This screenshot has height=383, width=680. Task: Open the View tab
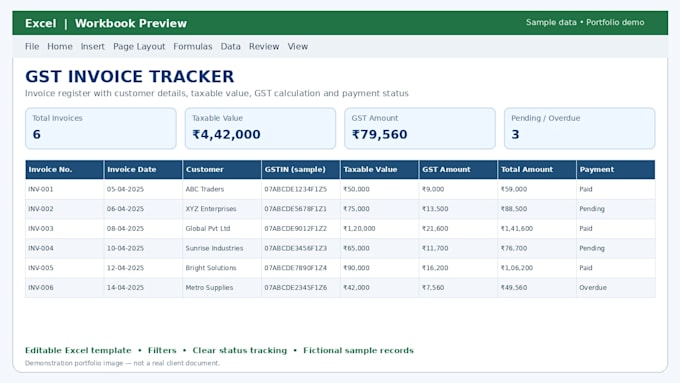[298, 46]
